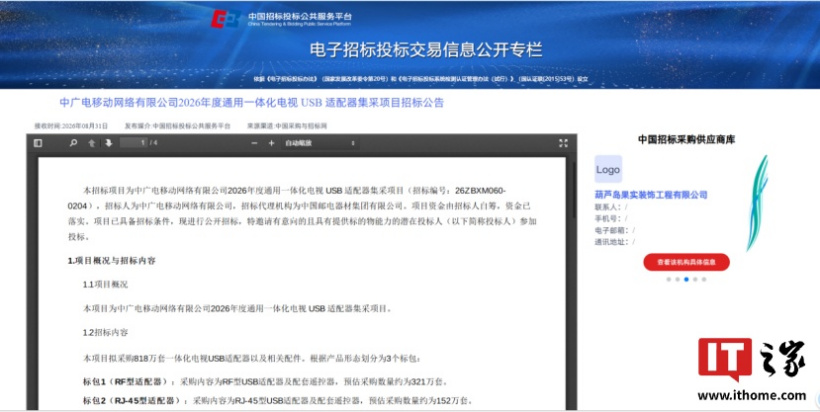The image size is (820, 412).
Task: Click the 电子招标投标交易信息公开专栏 banner title
Action: point(426,50)
